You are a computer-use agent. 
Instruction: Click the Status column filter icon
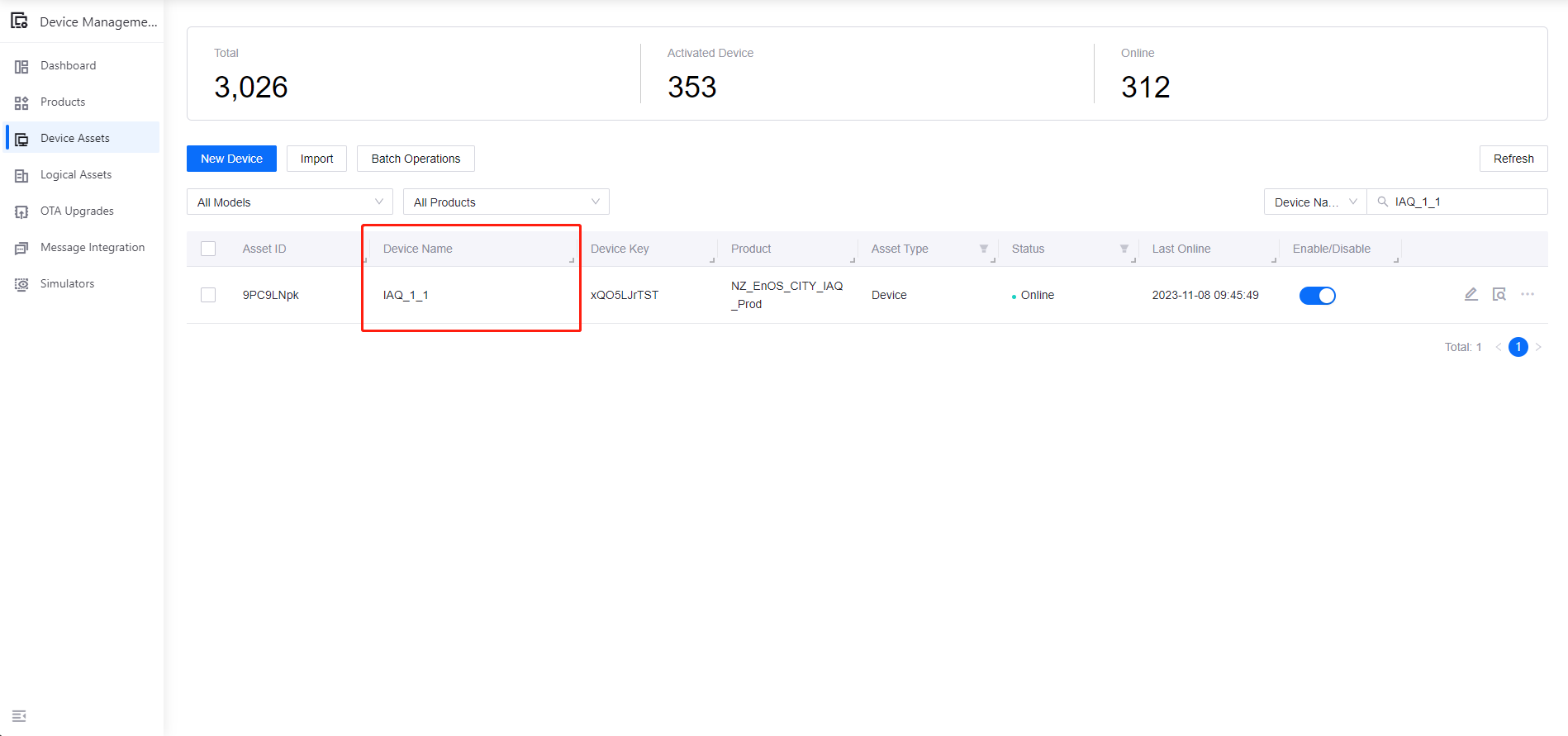pos(1124,249)
